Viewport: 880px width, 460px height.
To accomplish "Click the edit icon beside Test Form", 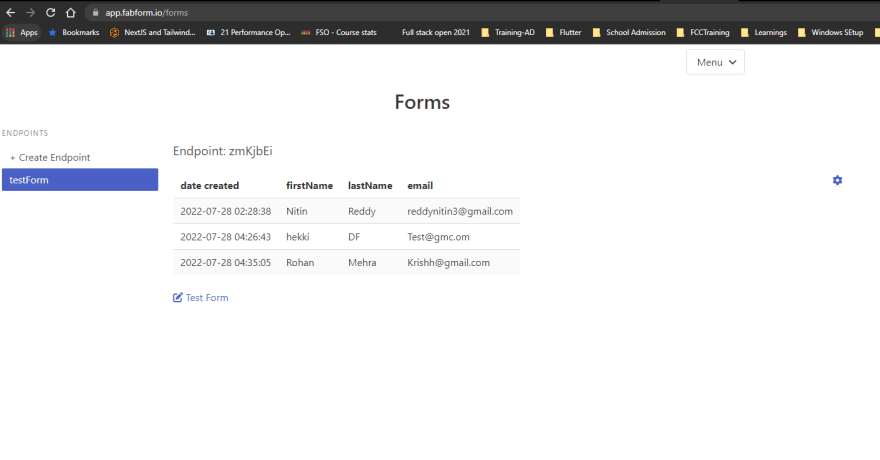I will click(177, 297).
